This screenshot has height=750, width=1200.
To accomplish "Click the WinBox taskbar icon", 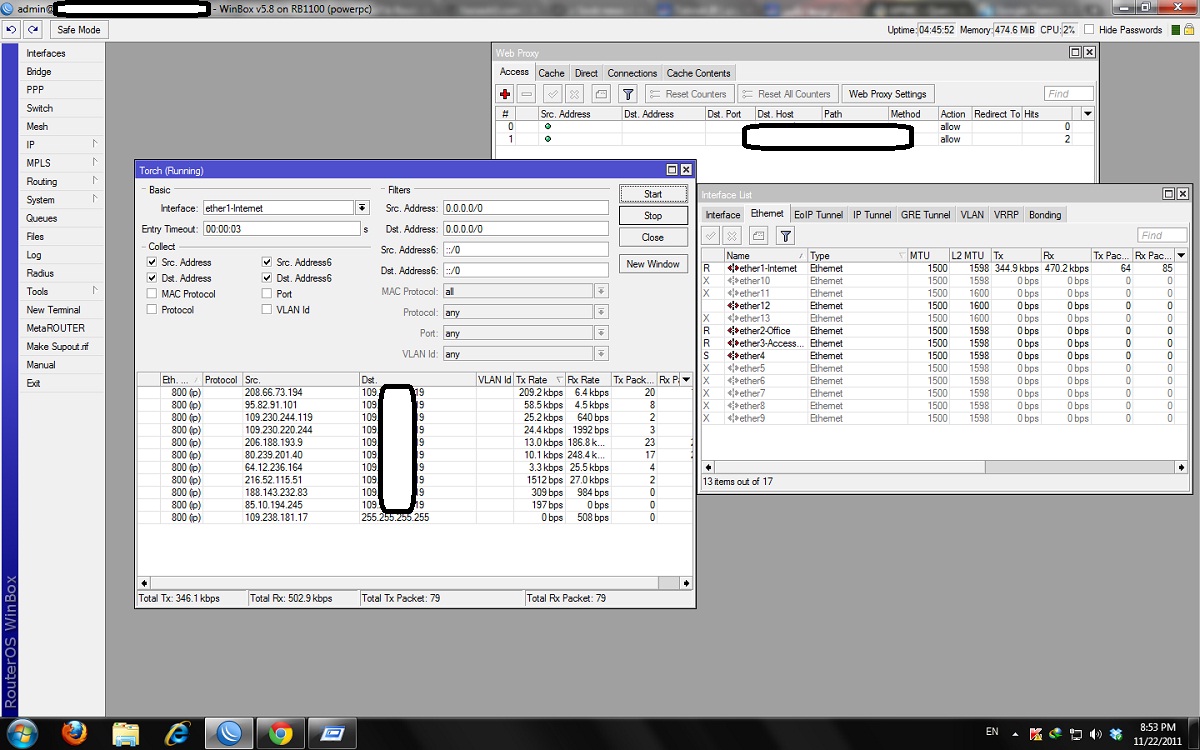I will (x=230, y=733).
